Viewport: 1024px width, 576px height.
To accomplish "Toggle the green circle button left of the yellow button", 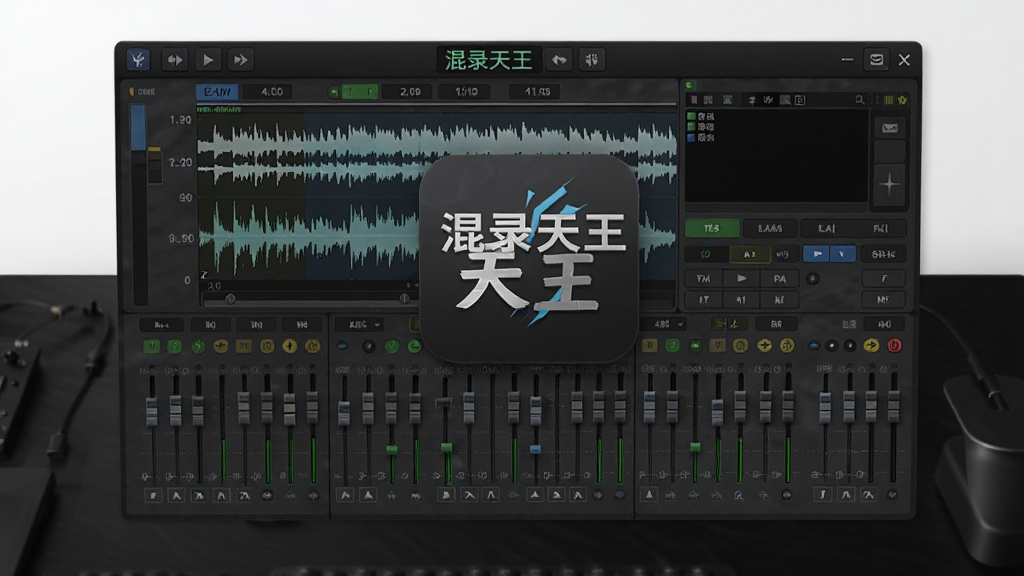I will tap(705, 254).
